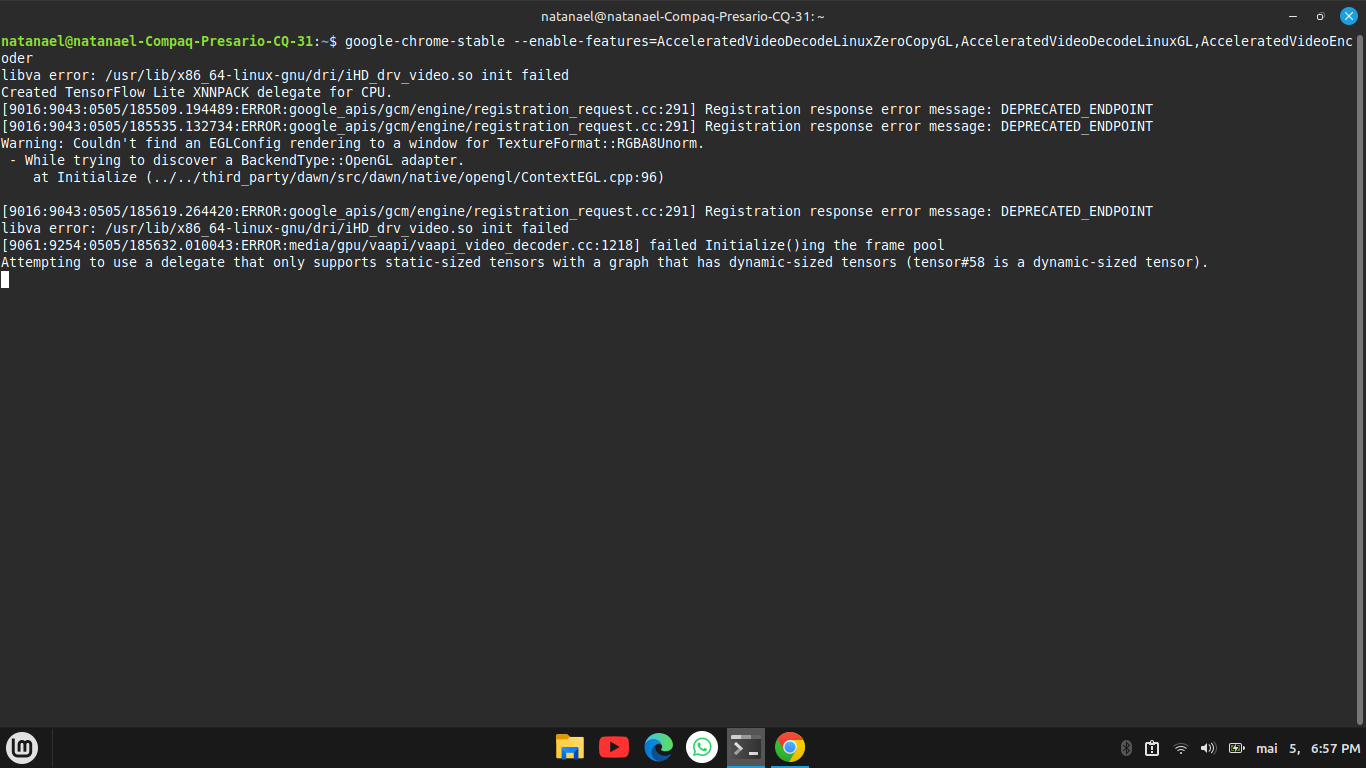Screen dimensions: 1366x768
Task: Click the clipboard alert tray icon
Action: point(1152,748)
